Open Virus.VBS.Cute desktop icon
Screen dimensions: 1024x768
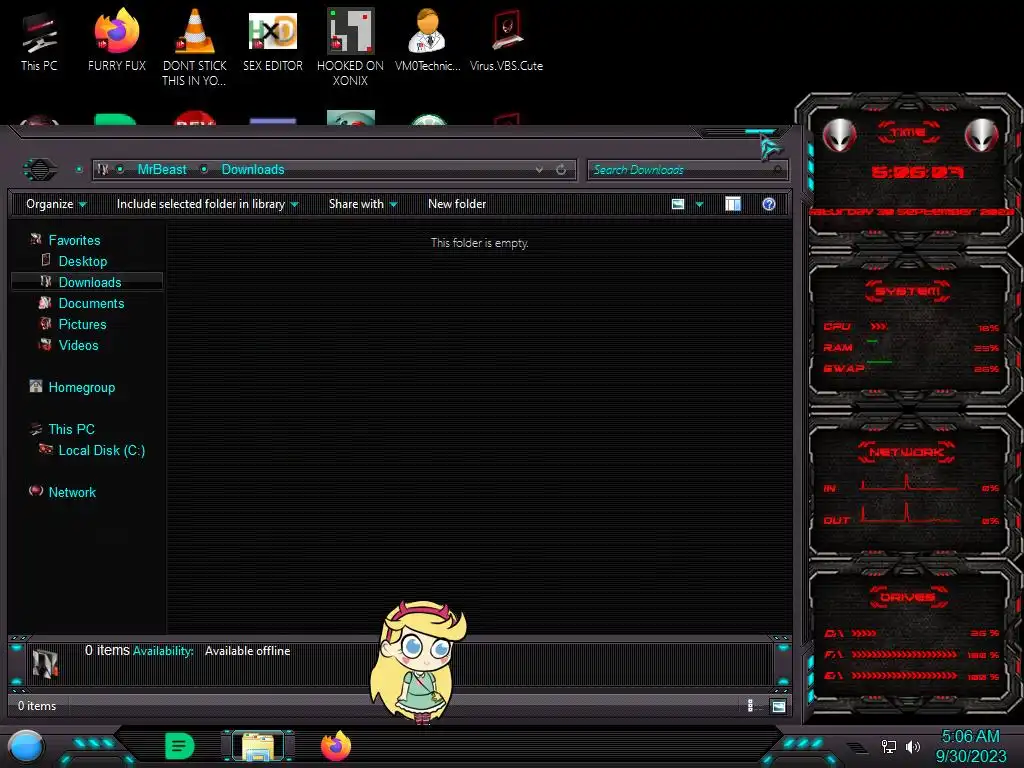506,40
